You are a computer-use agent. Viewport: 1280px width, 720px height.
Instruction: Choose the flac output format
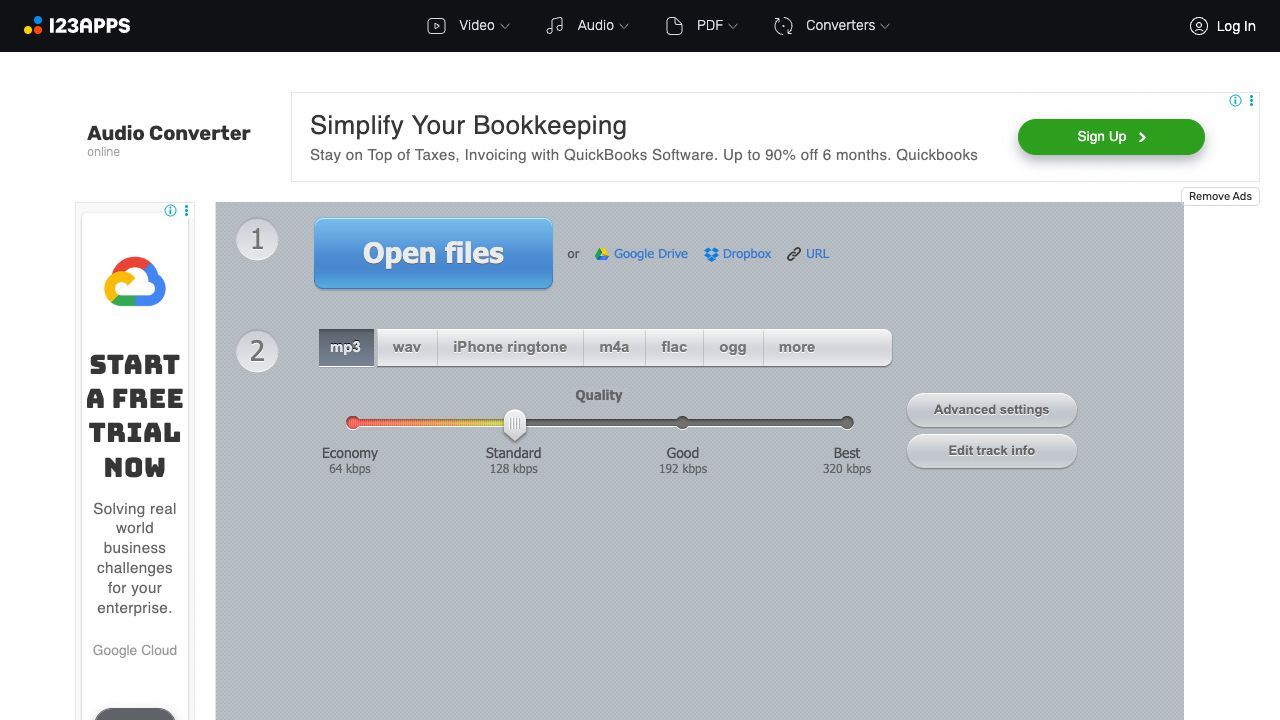click(674, 347)
